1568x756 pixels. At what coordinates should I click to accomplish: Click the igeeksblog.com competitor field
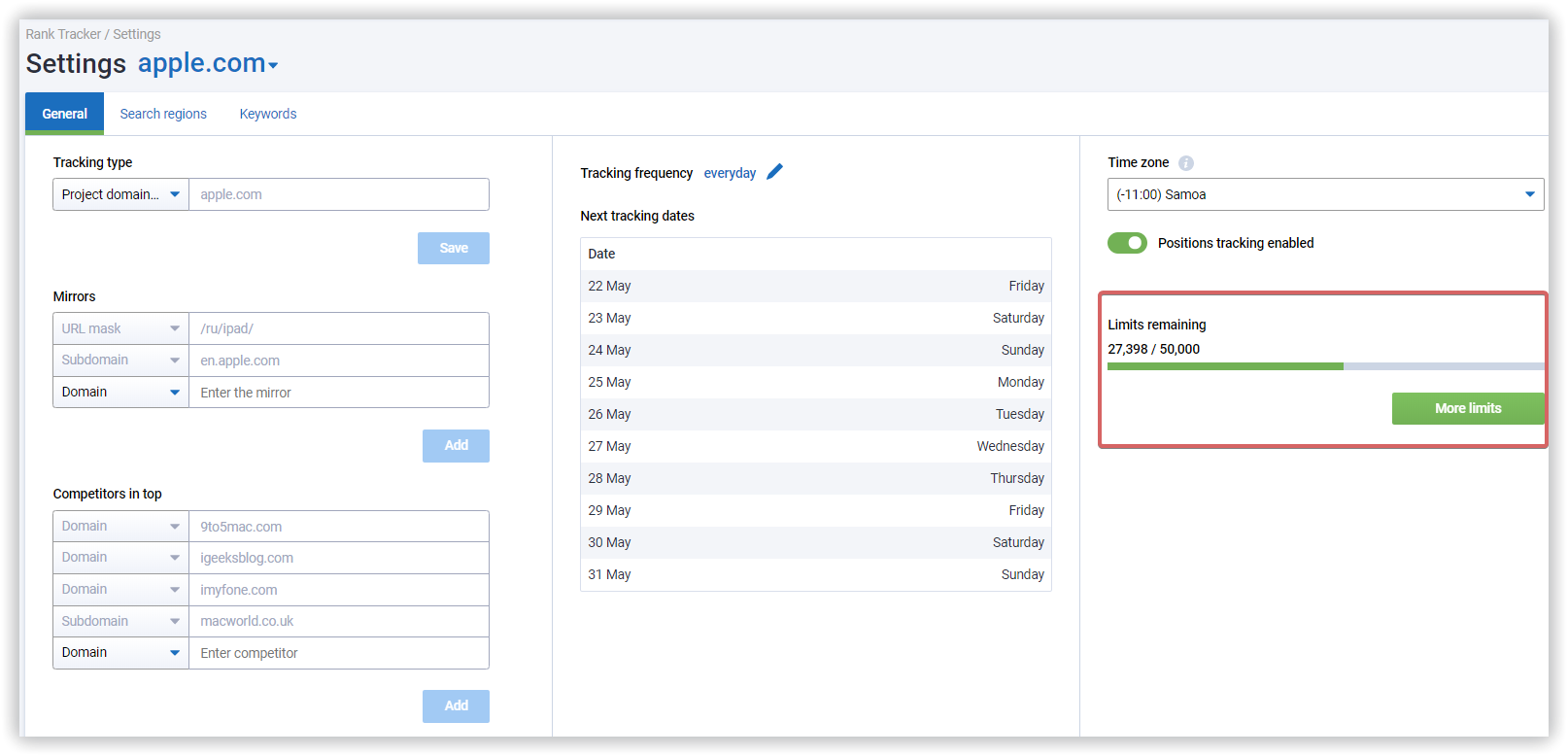(339, 558)
